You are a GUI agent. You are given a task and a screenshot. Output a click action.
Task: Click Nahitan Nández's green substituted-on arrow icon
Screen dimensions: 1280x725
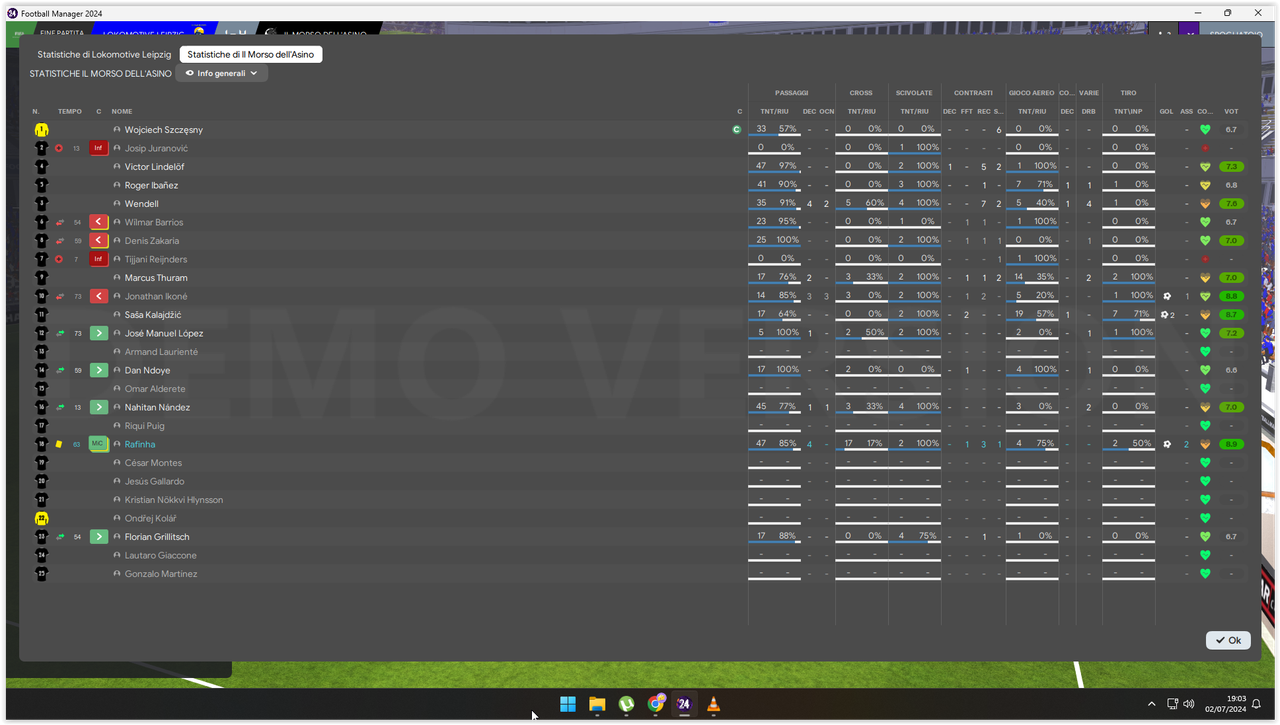pos(99,407)
